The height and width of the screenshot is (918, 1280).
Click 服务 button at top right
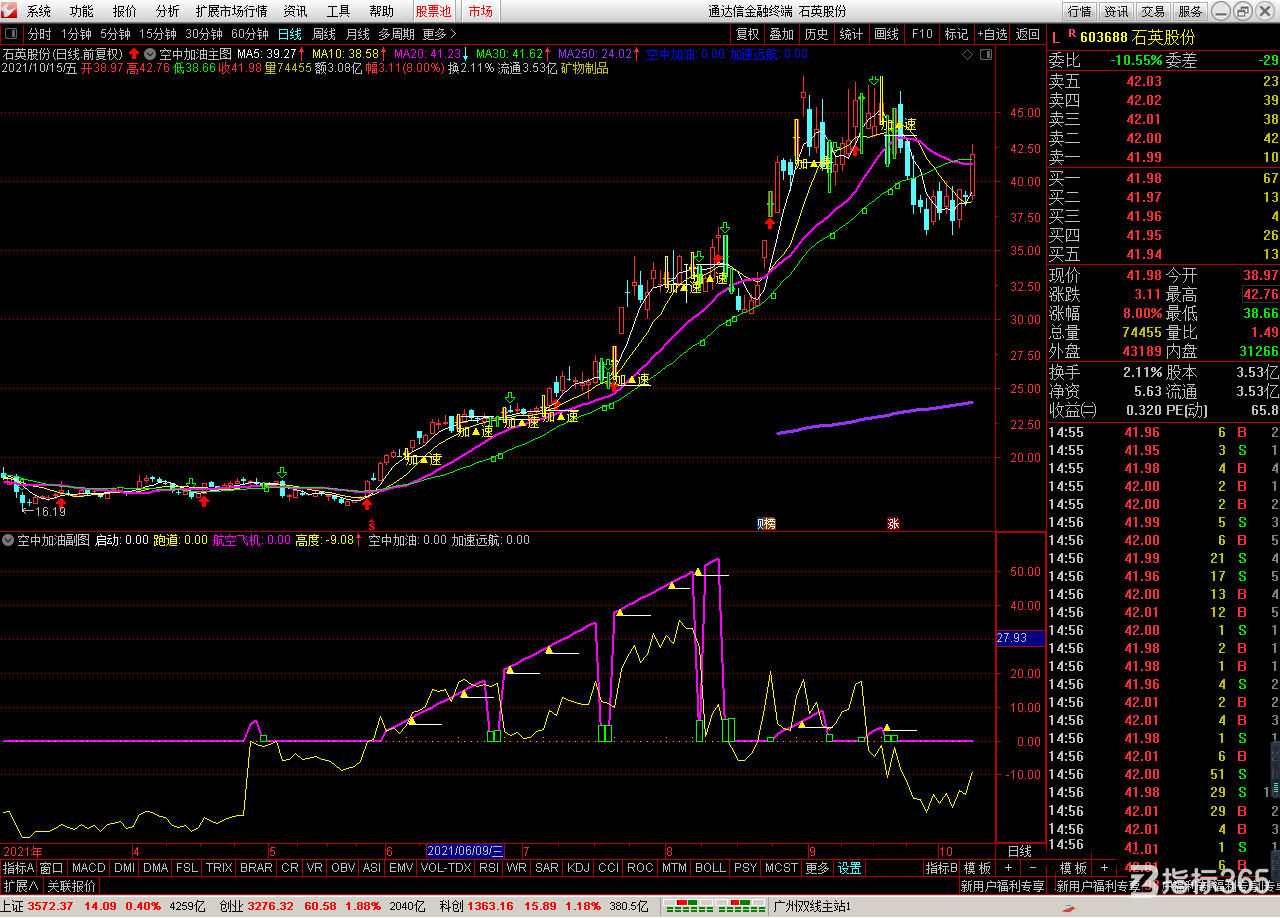[1190, 11]
